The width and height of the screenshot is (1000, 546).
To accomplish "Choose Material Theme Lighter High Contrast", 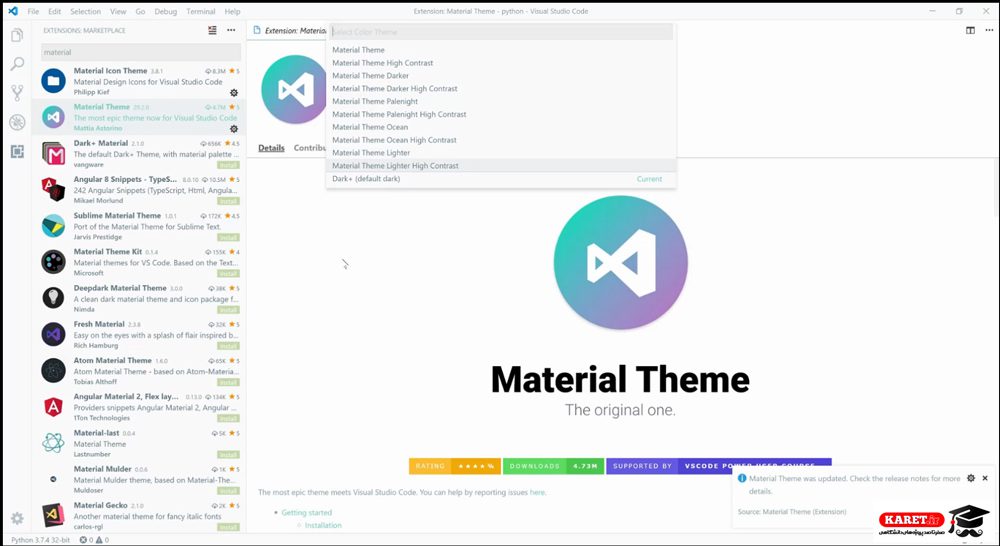I will coord(501,166).
